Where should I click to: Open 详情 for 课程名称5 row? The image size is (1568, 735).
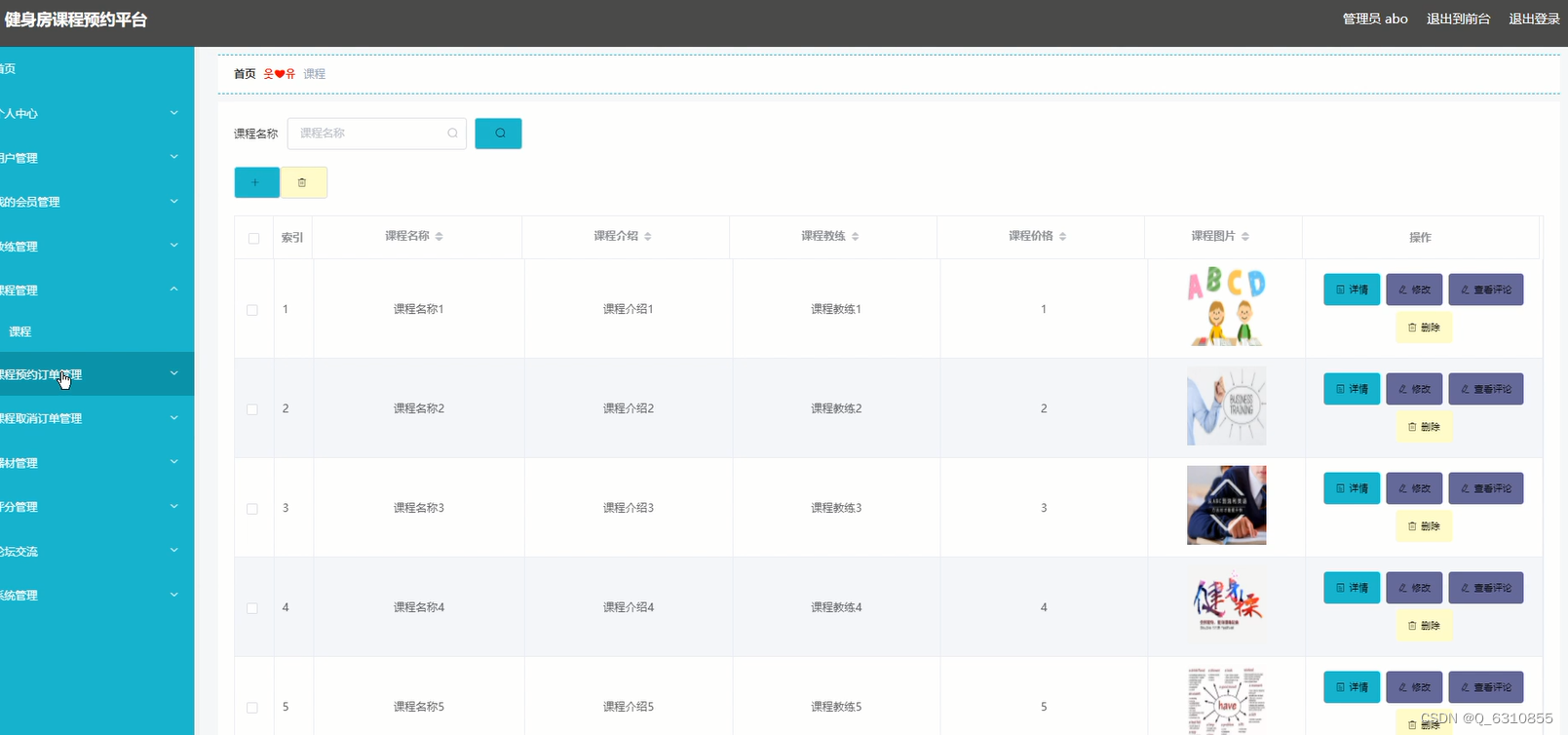(x=1352, y=687)
